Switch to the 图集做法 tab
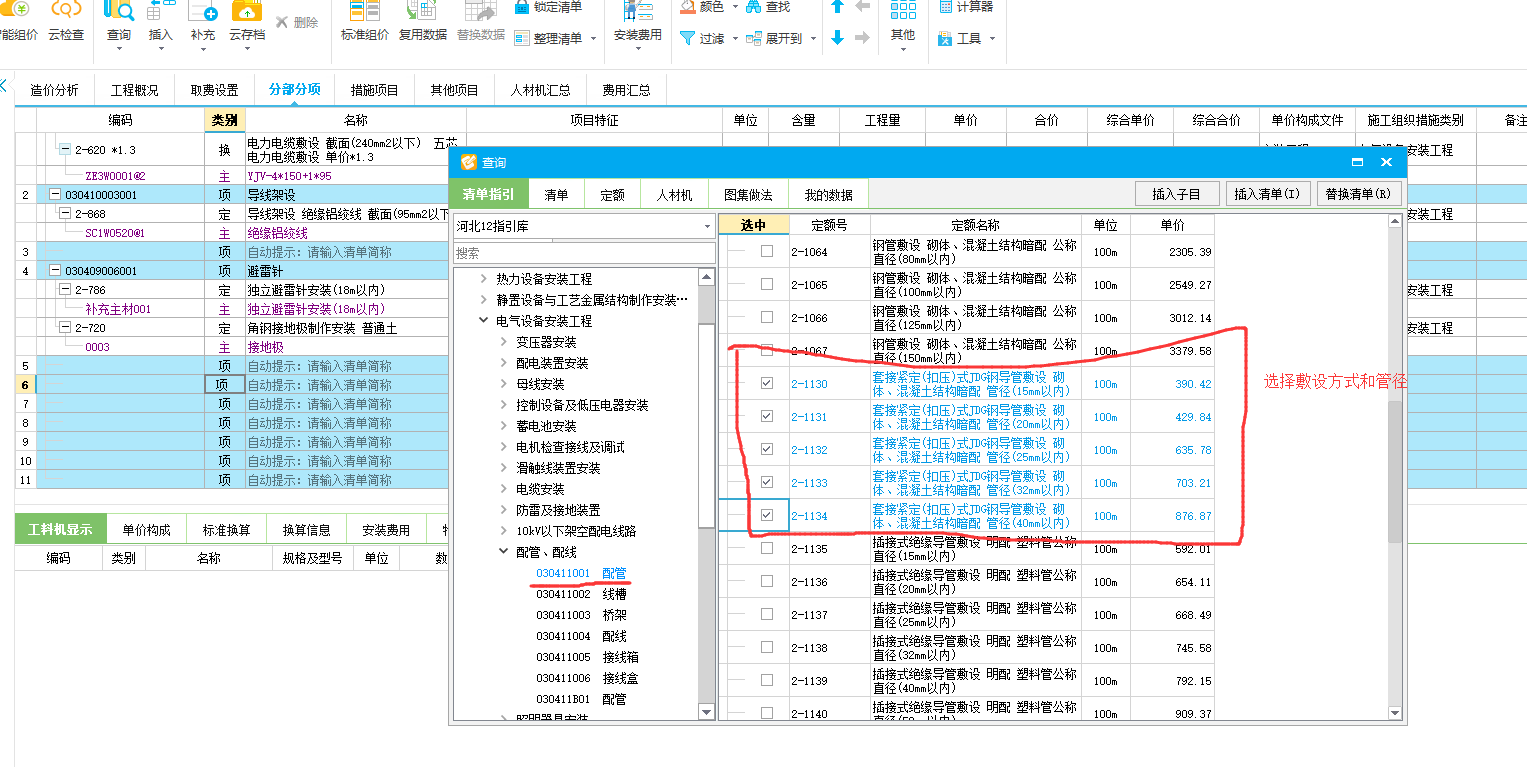 pyautogui.click(x=748, y=195)
